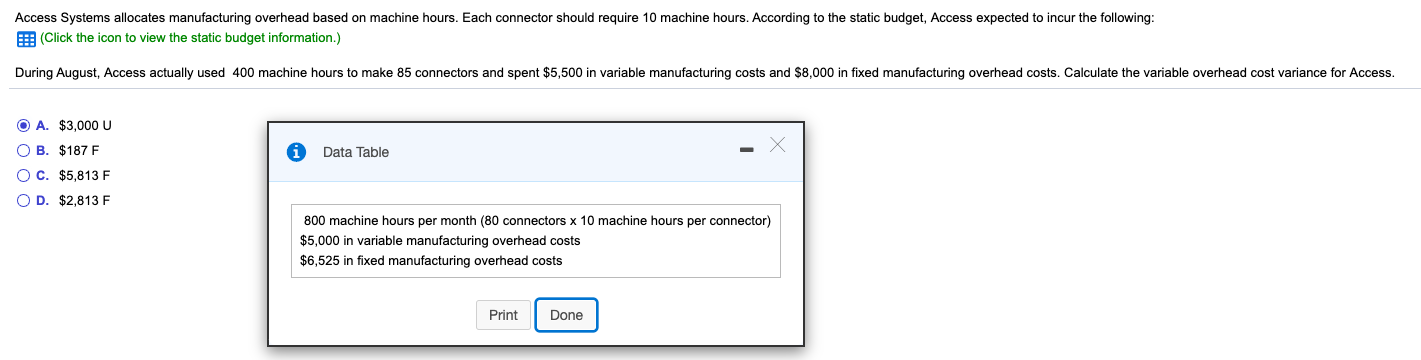Image resolution: width=1421 pixels, height=360 pixels.
Task: Open the 'Click the icon to view' link
Action: click(x=190, y=38)
